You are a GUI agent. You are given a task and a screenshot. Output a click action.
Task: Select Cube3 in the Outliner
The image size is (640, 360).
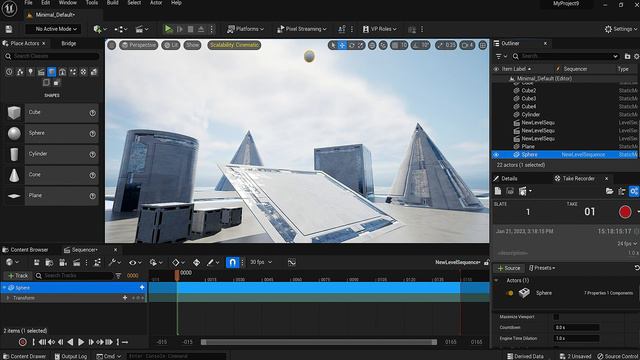(x=529, y=99)
